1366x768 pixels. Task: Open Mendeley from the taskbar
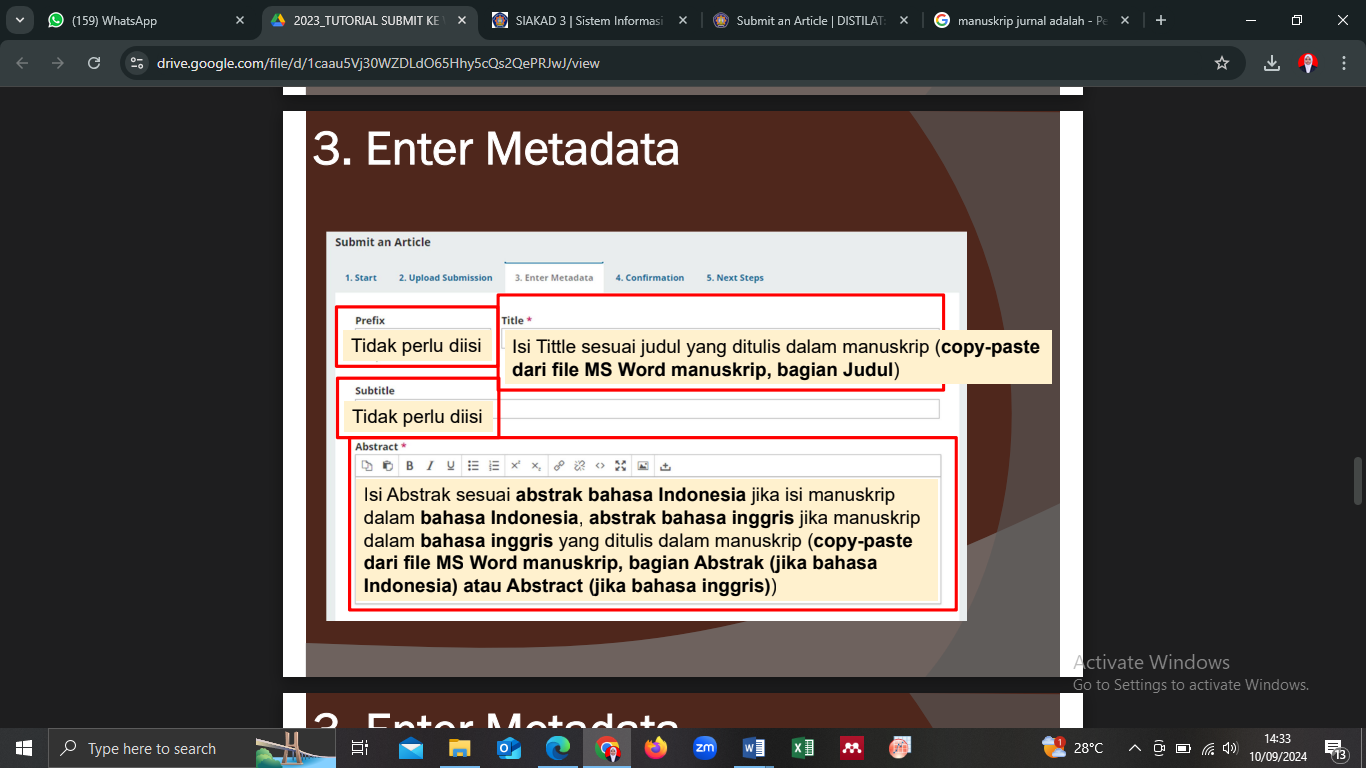[x=852, y=748]
